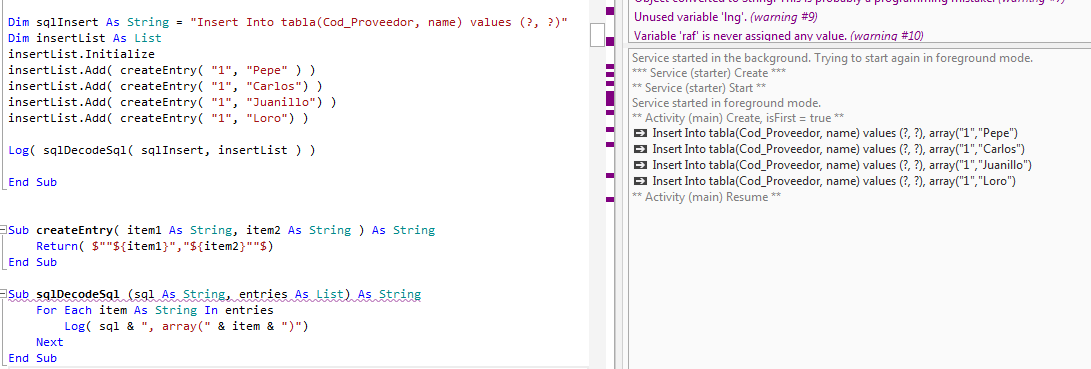
Task: Place cursor on "Dim sqlInsert As String" line
Action: pyautogui.click(x=289, y=22)
